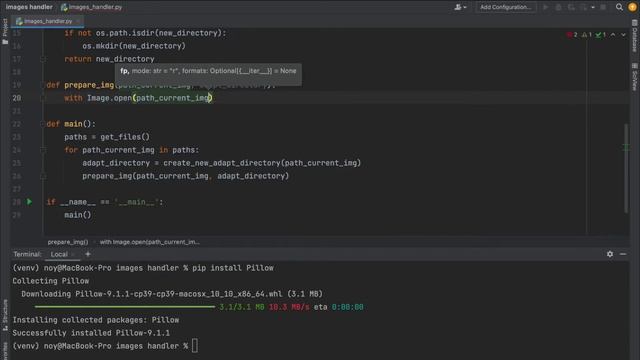This screenshot has height=360, width=640.
Task: Click prepare_img() breadcrumb below editor
Action: 68,242
